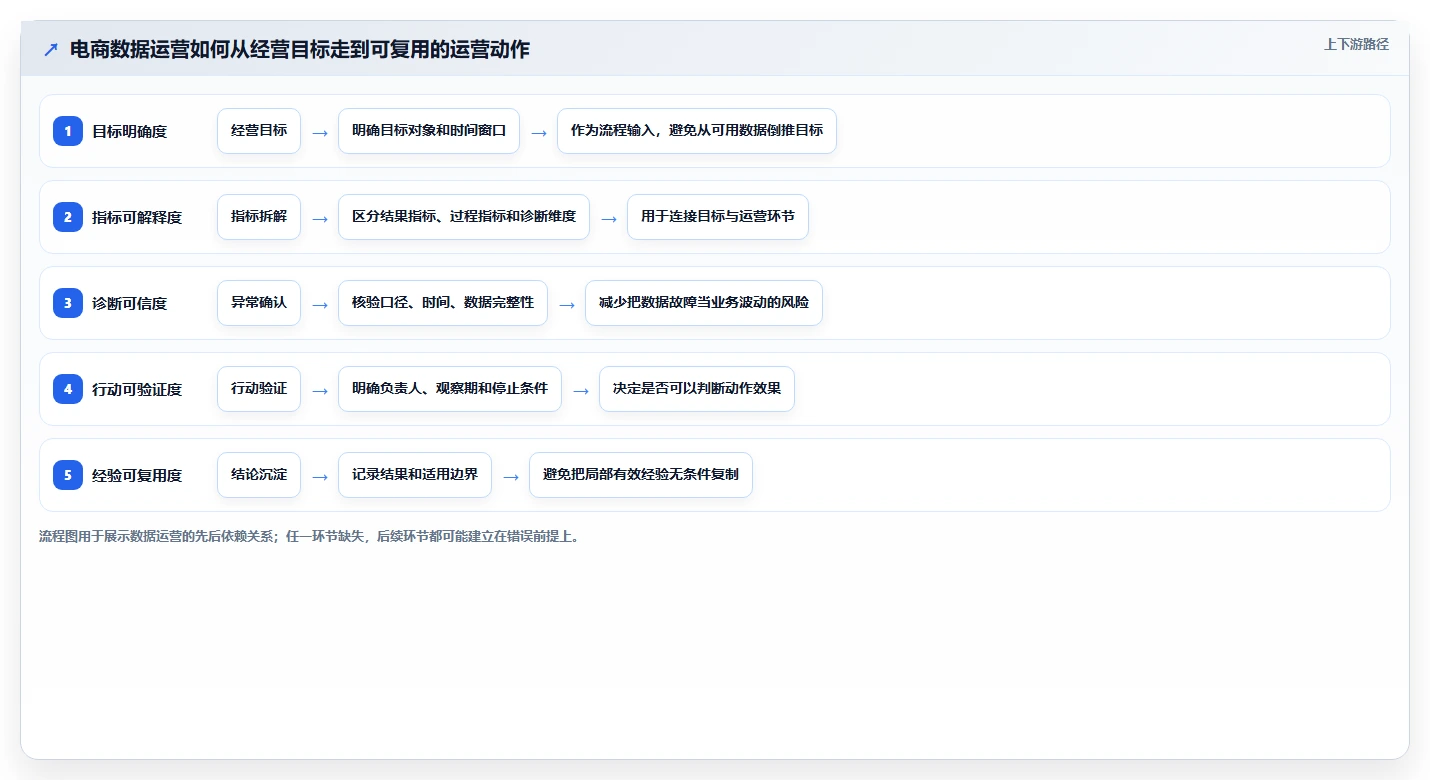Click the 明确目标对象和时间窗口 node
1430x780 pixels.
point(429,131)
